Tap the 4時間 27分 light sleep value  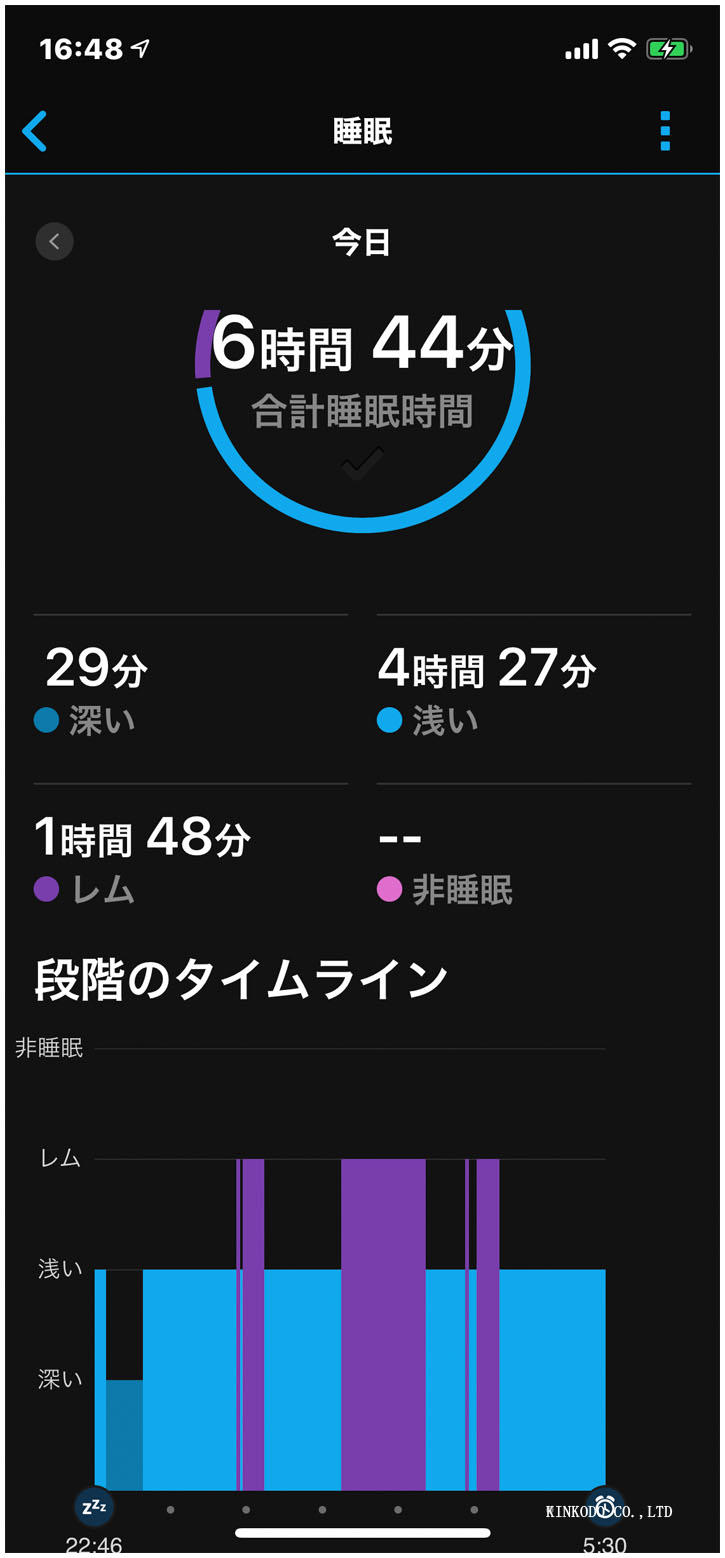487,669
